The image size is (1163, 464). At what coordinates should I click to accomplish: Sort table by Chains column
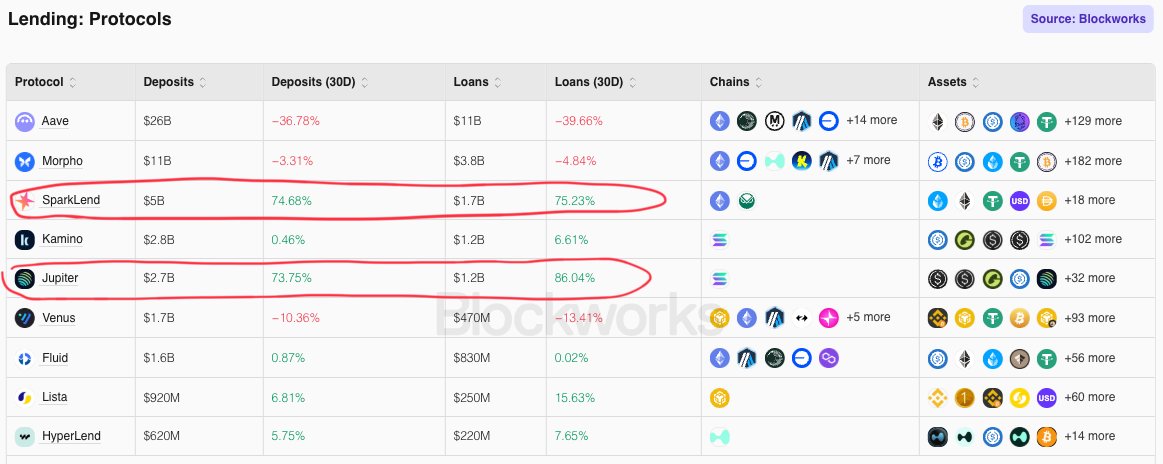[x=758, y=82]
